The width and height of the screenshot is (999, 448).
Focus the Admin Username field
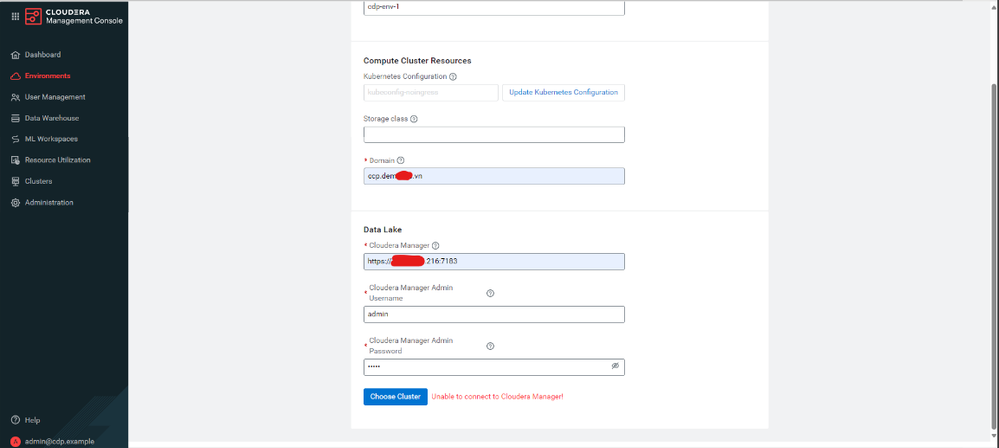pyautogui.click(x=494, y=314)
